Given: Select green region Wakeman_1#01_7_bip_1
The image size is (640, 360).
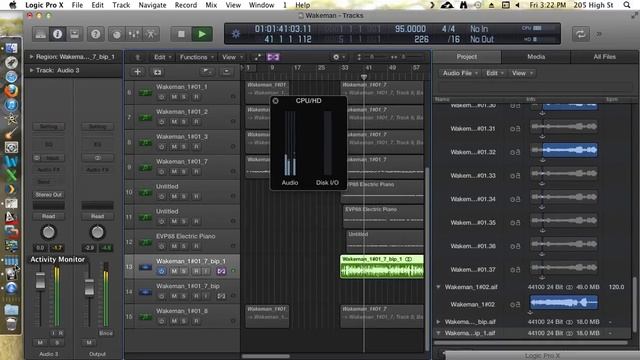Looking at the screenshot, I should pyautogui.click(x=382, y=267).
